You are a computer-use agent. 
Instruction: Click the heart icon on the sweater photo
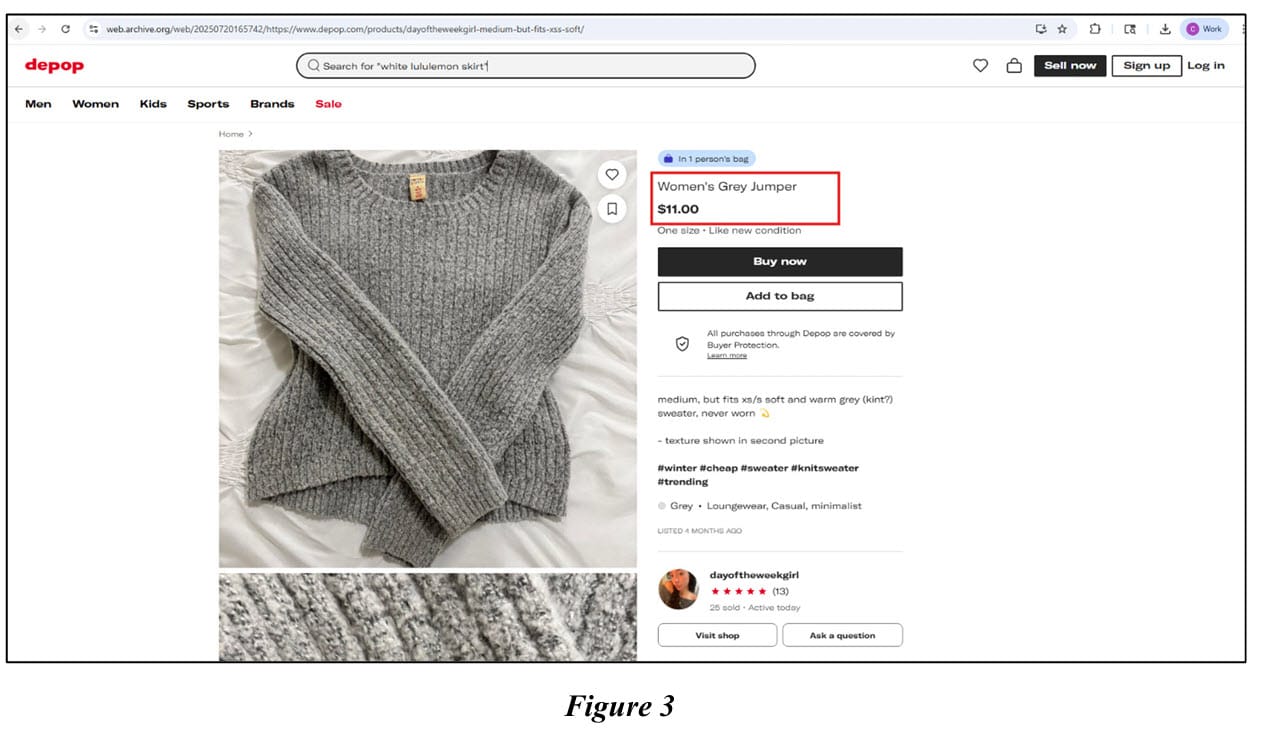(612, 175)
